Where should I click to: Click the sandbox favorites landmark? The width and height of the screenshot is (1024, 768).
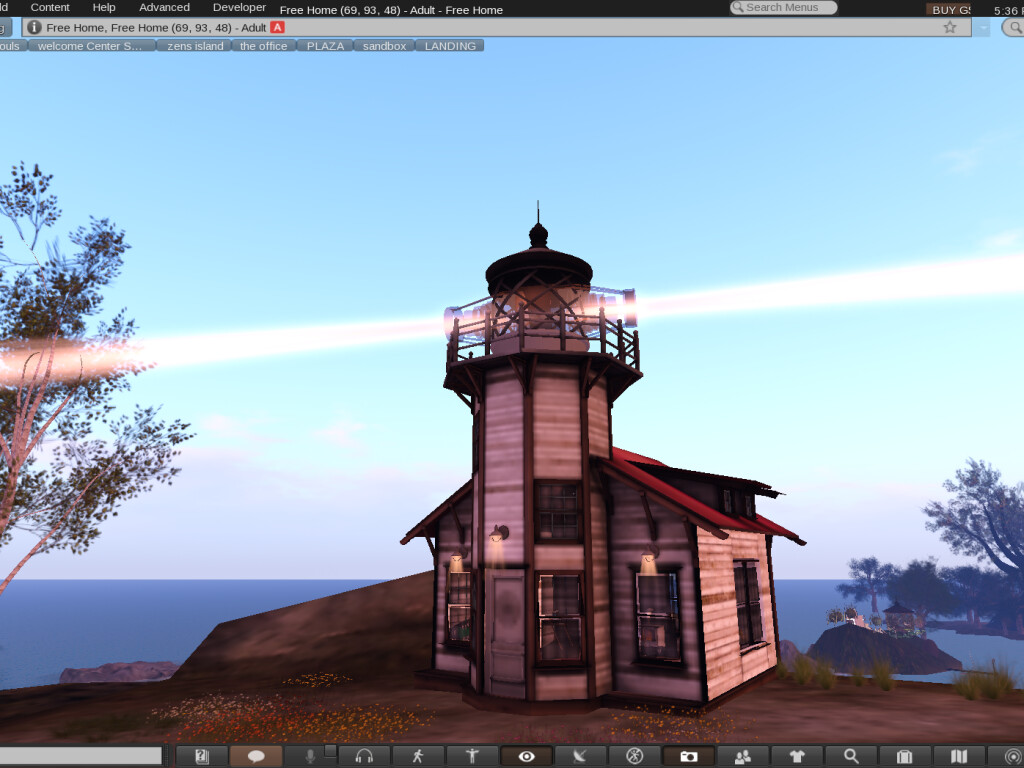384,46
